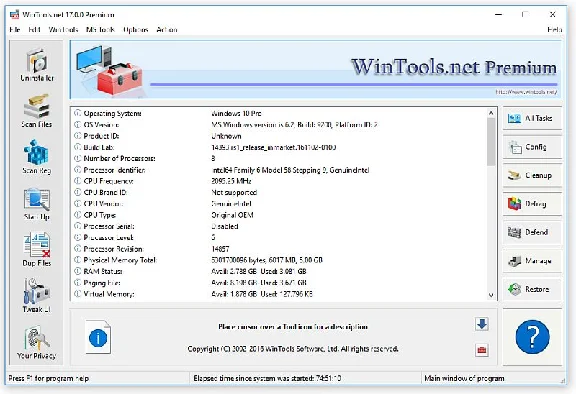This screenshot has width=576, height=394.
Task: Open the Uninstaller tool
Action: click(x=37, y=65)
